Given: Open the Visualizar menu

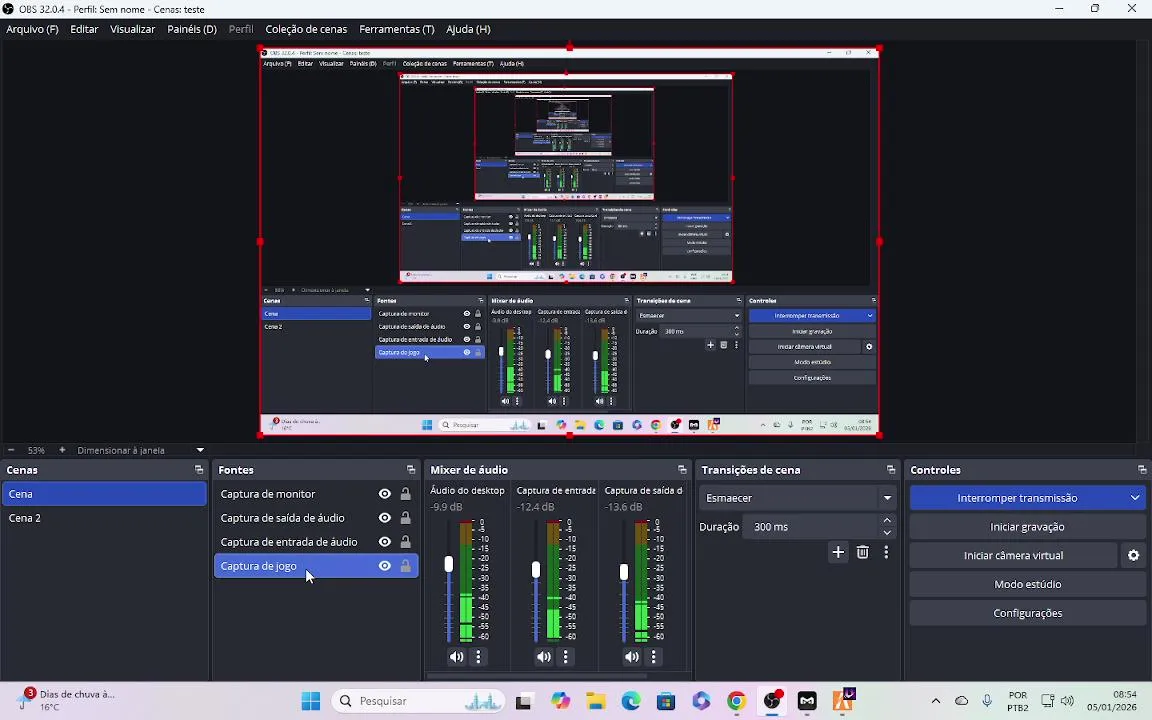Looking at the screenshot, I should [x=132, y=29].
